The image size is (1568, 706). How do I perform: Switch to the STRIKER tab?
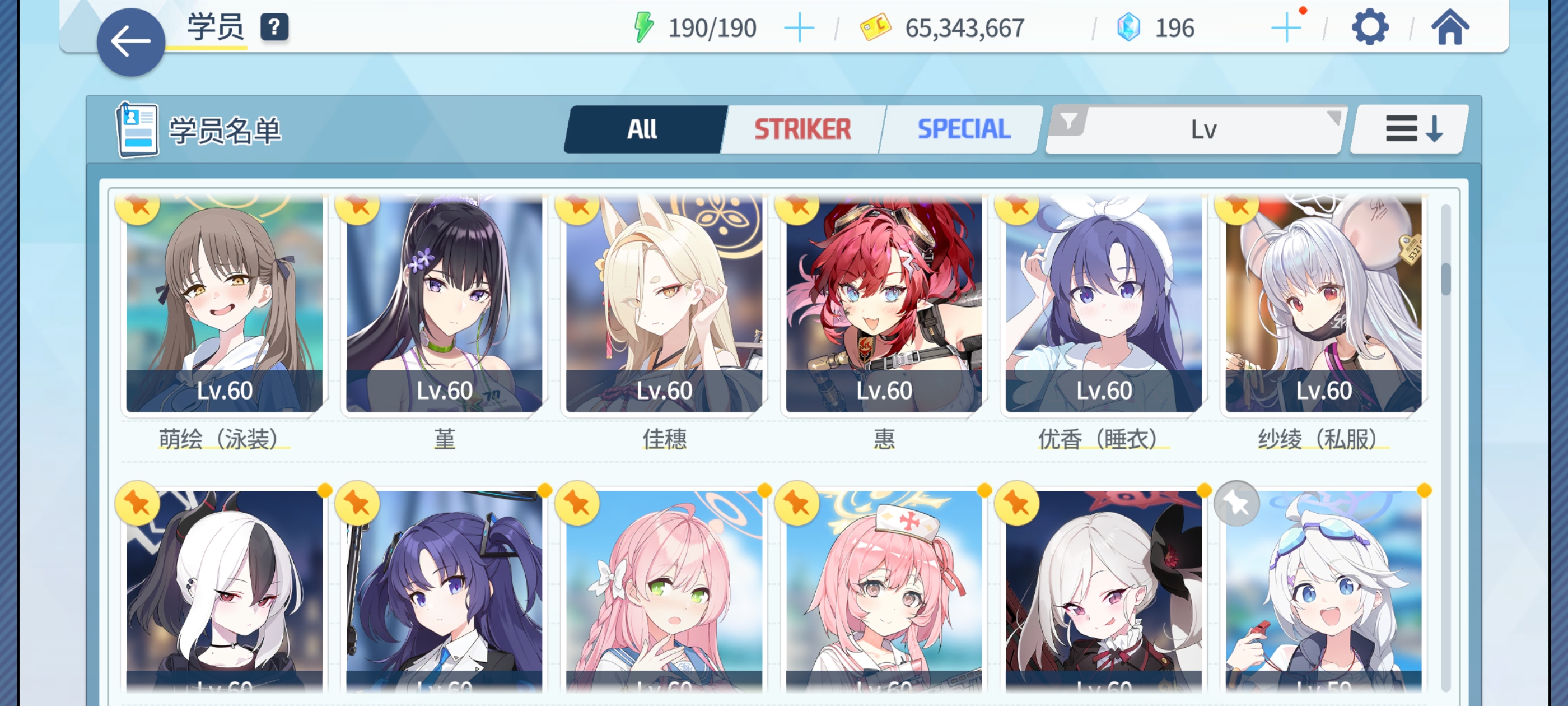pyautogui.click(x=802, y=129)
